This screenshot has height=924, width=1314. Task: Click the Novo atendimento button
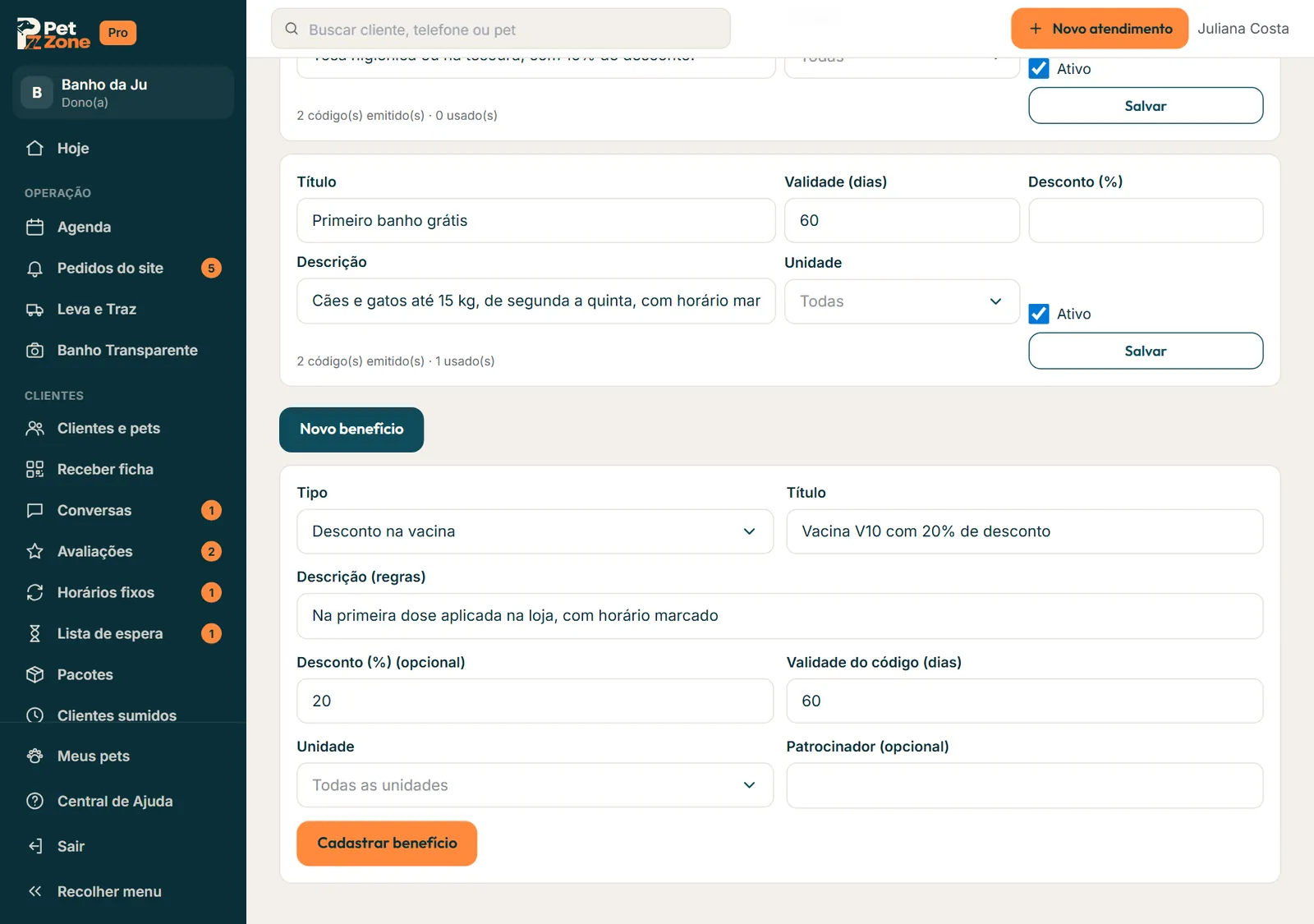pyautogui.click(x=1100, y=29)
